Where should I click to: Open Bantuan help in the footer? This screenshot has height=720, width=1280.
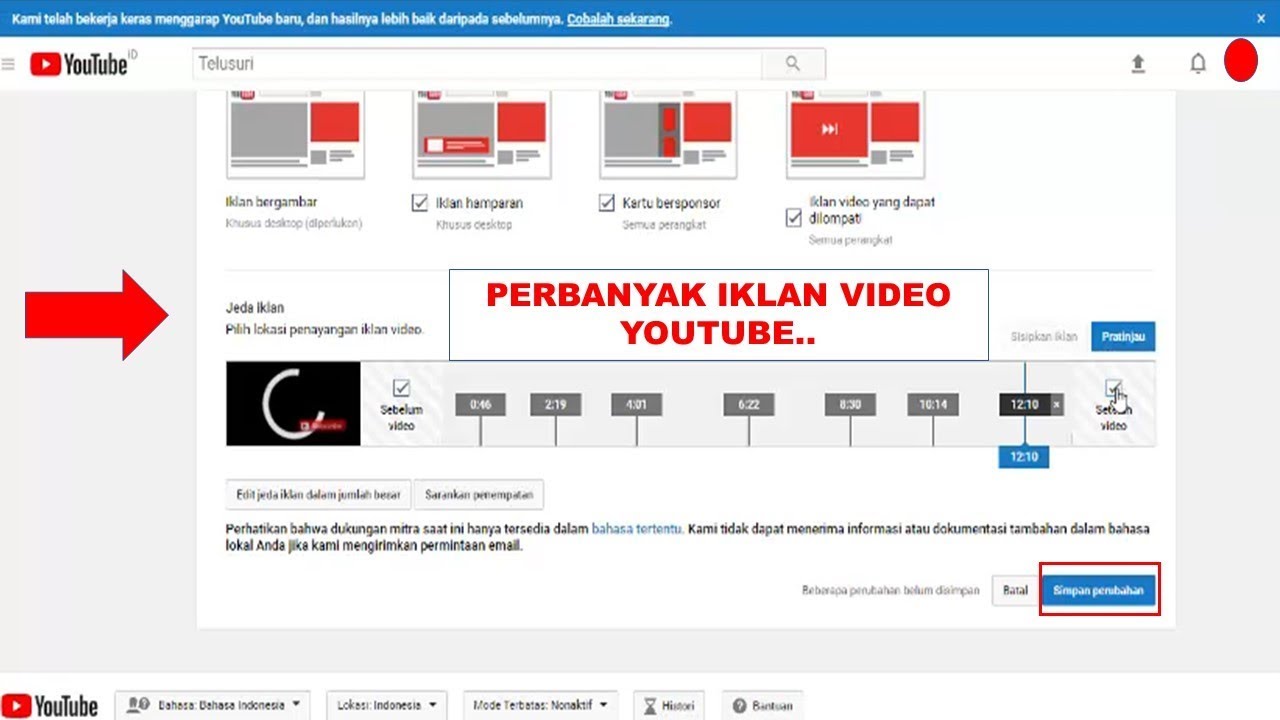(x=763, y=705)
